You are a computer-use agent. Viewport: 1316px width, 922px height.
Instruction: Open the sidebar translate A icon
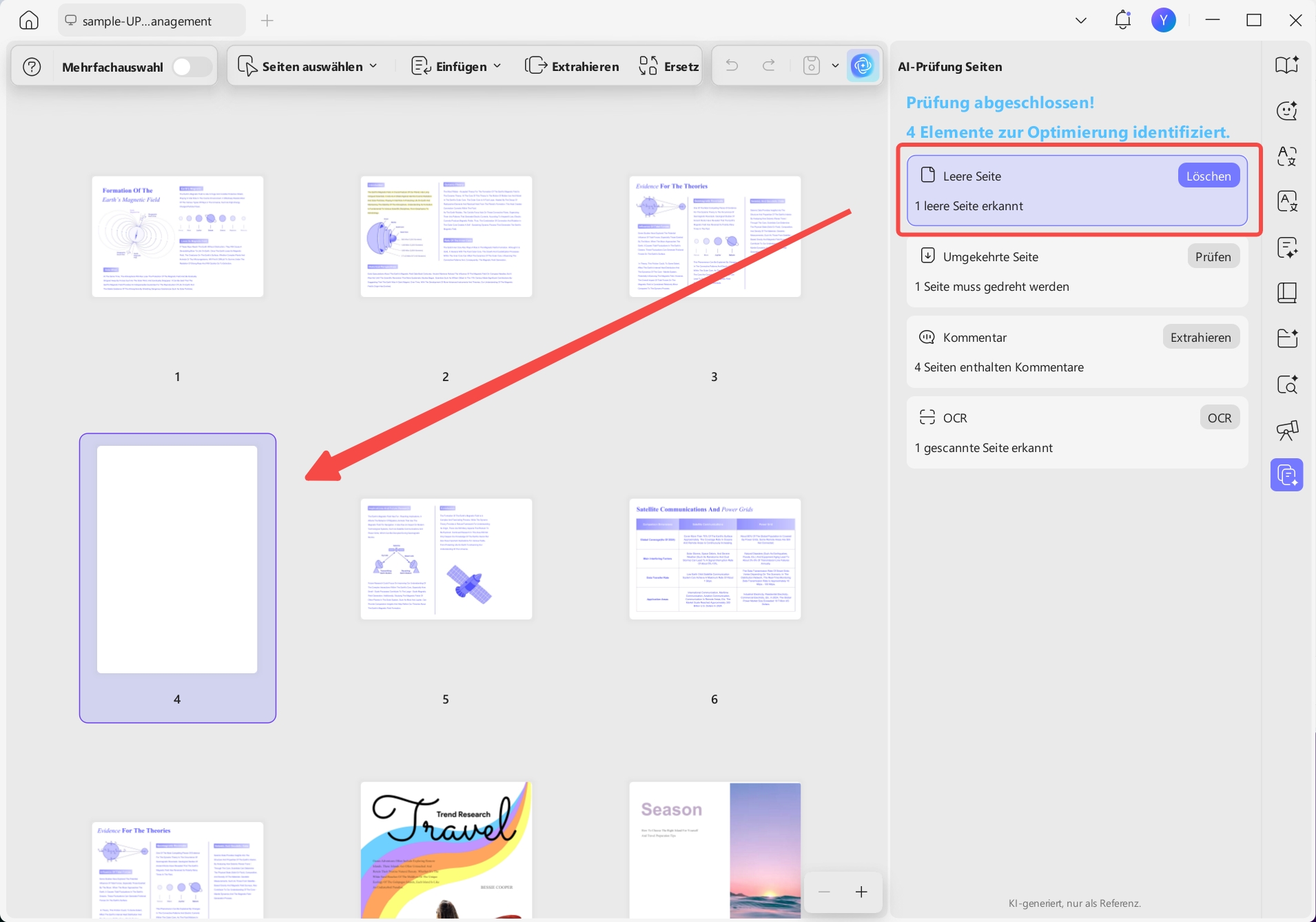point(1287,156)
